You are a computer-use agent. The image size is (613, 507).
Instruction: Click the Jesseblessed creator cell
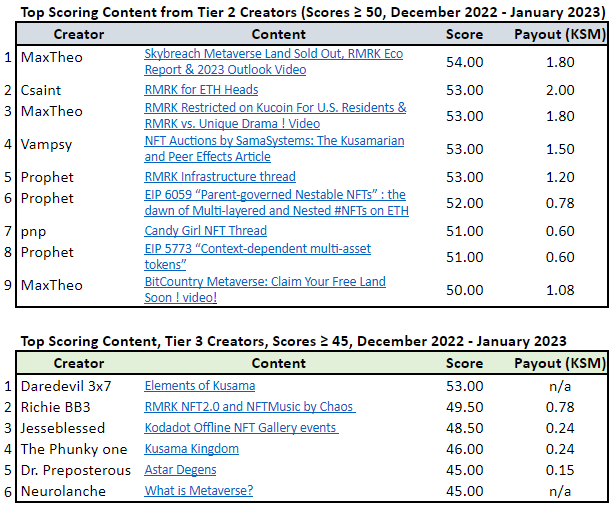[63, 428]
